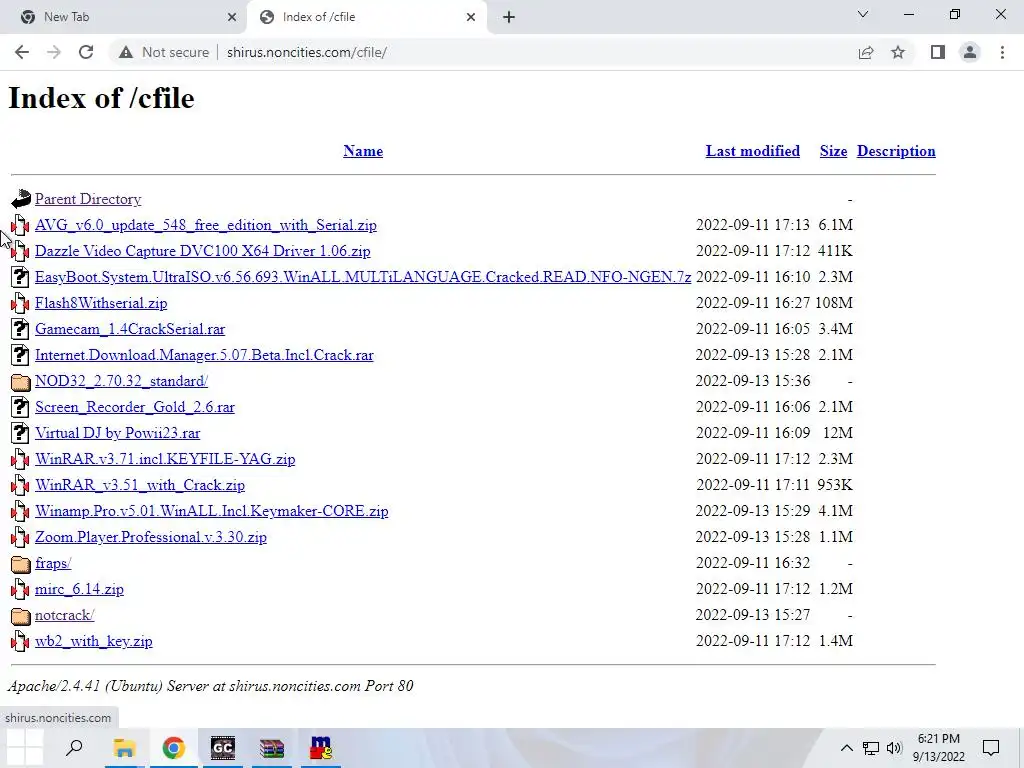The width and height of the screenshot is (1024, 768).
Task: Select the Index of /cfile tab
Action: click(366, 17)
